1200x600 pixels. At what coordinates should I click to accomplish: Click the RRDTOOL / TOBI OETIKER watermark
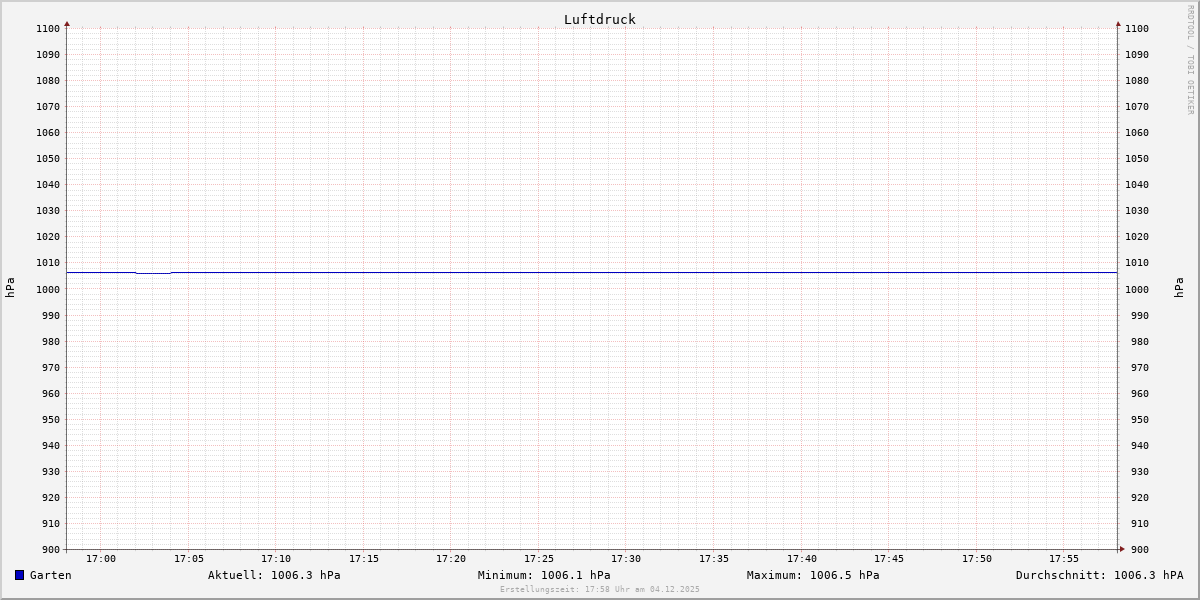1190,60
